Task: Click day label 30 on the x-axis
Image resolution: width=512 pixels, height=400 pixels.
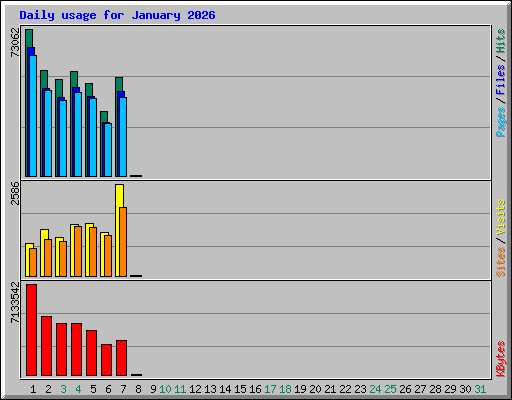Action: 465,389
